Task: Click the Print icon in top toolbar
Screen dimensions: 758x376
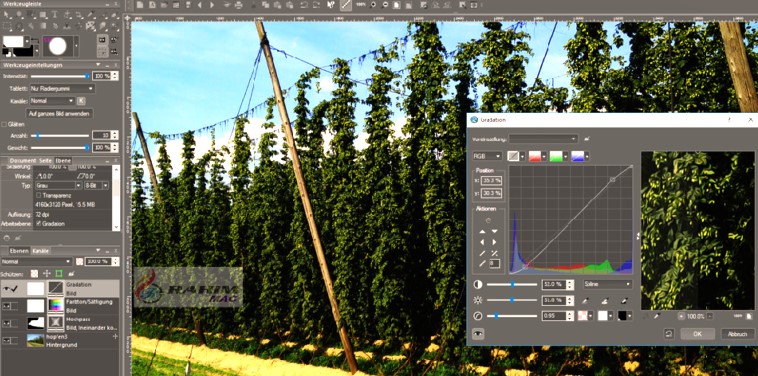Action: pos(238,5)
